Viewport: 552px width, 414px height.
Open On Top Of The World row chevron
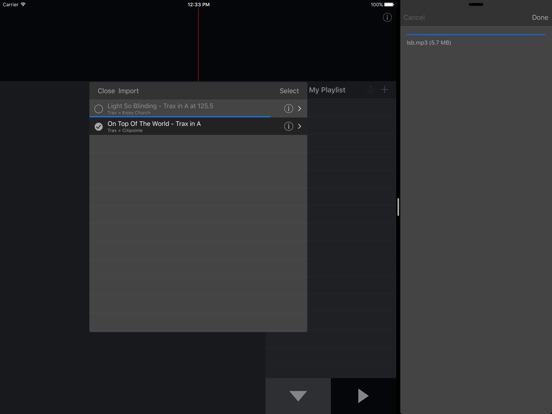pyautogui.click(x=300, y=126)
